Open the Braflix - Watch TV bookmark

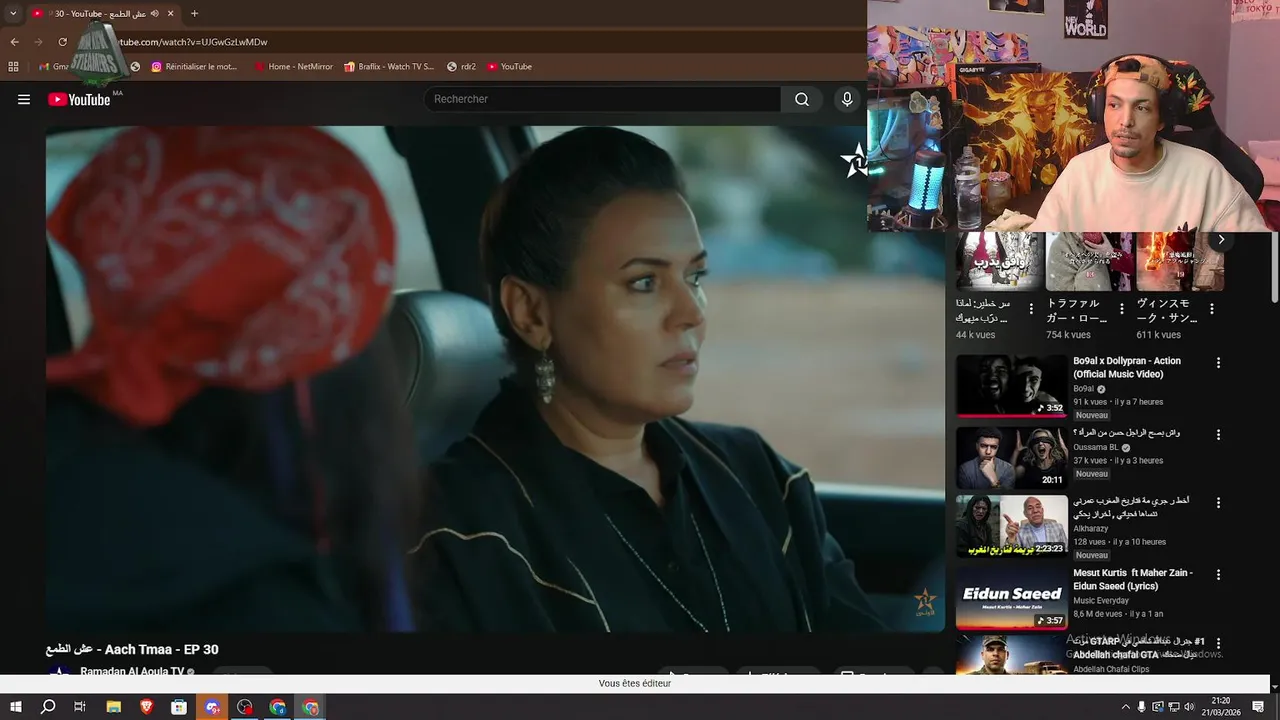point(389,67)
